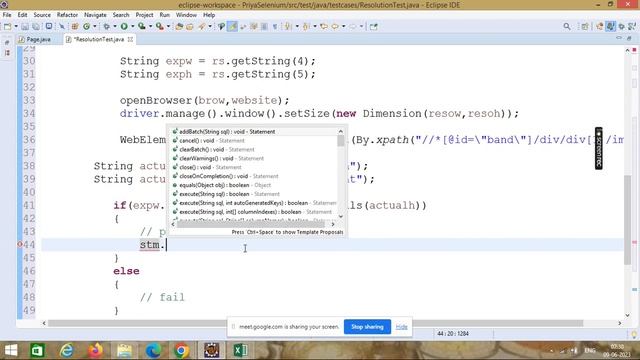Image resolution: width=640 pixels, height=360 pixels.
Task: Close the ResolutionTest.java tab
Action: point(130,40)
